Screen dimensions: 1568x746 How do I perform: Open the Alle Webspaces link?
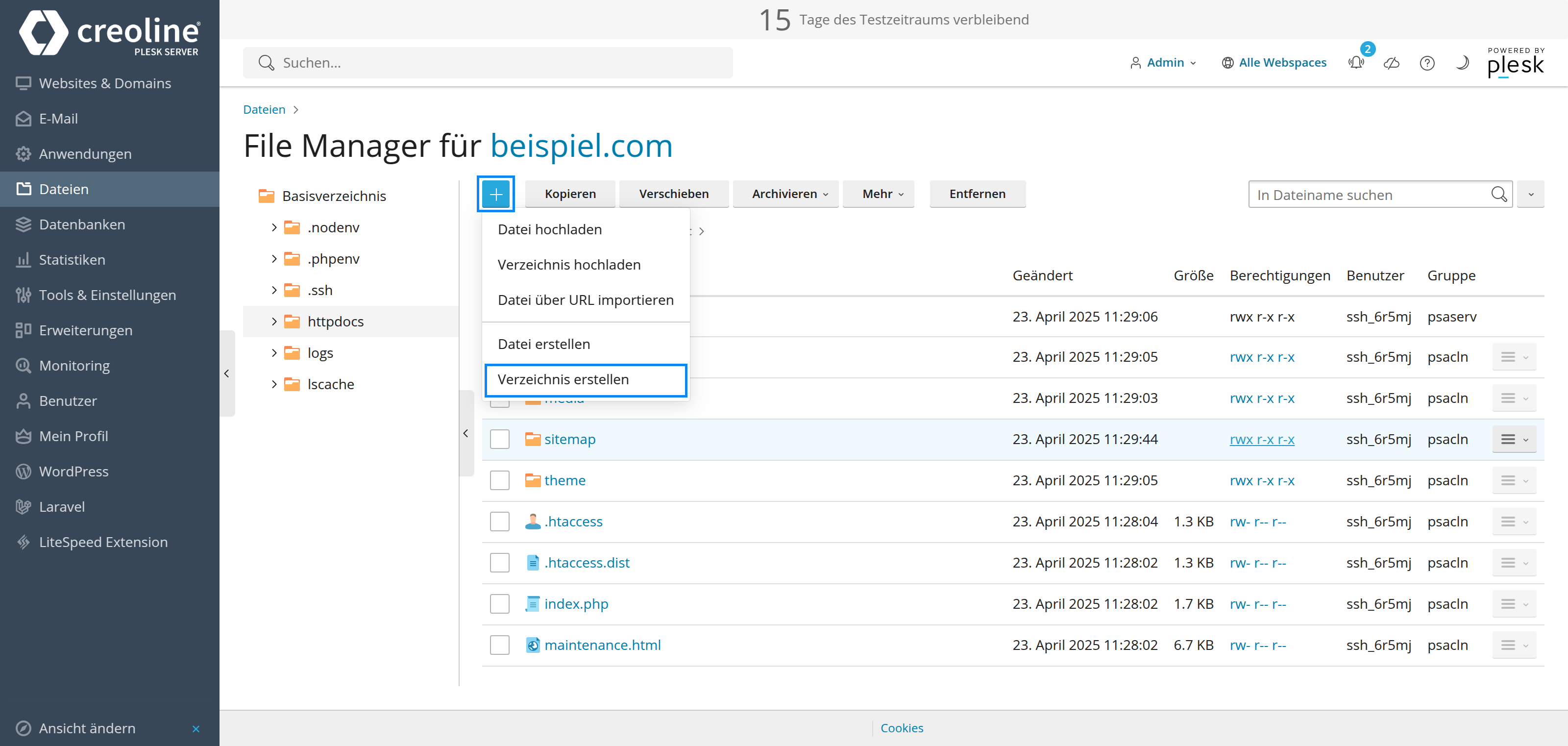(1274, 63)
